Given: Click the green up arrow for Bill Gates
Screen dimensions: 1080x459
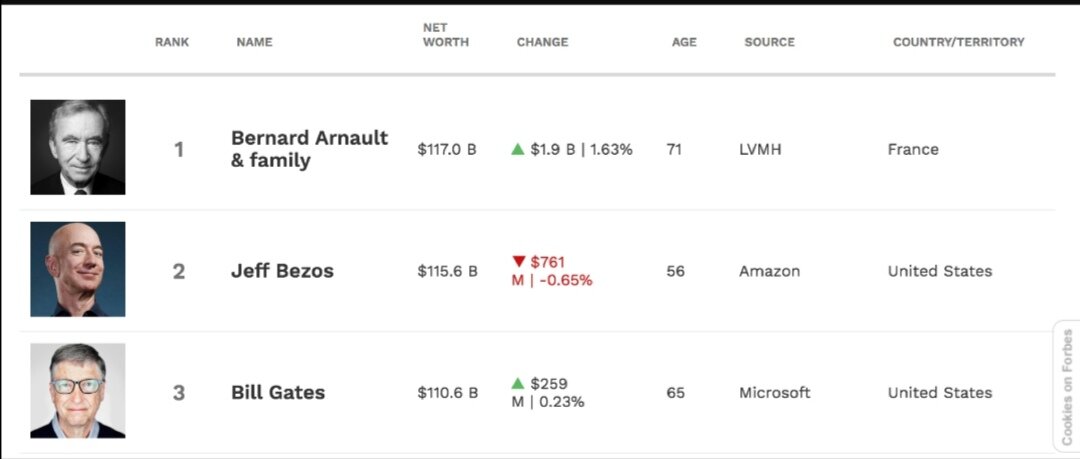Looking at the screenshot, I should (x=518, y=383).
